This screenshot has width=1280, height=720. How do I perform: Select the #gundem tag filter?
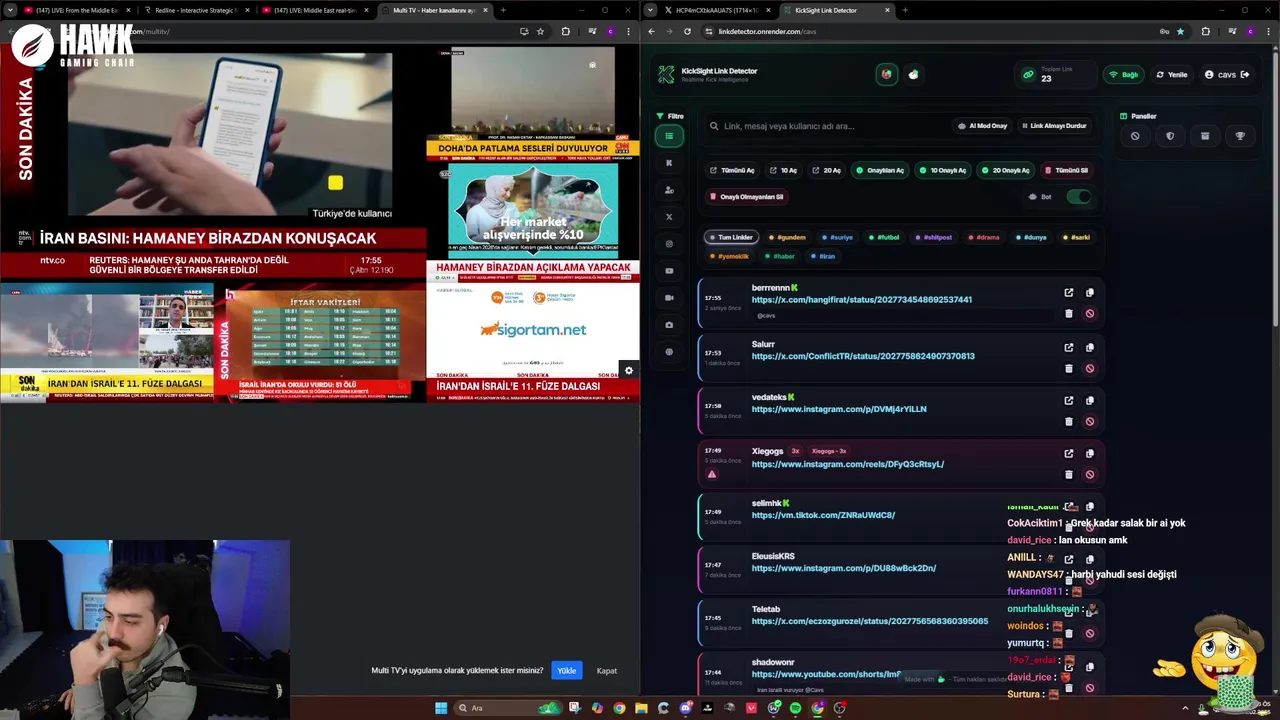point(787,238)
